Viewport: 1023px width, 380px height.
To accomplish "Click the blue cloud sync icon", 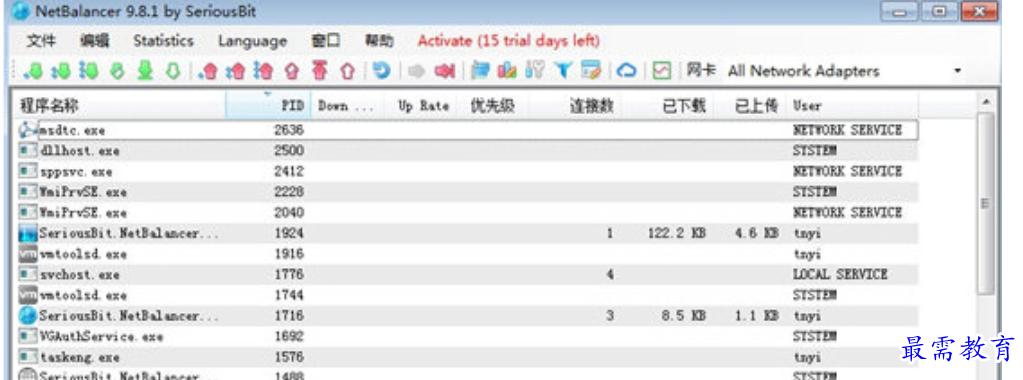I will coord(626,71).
